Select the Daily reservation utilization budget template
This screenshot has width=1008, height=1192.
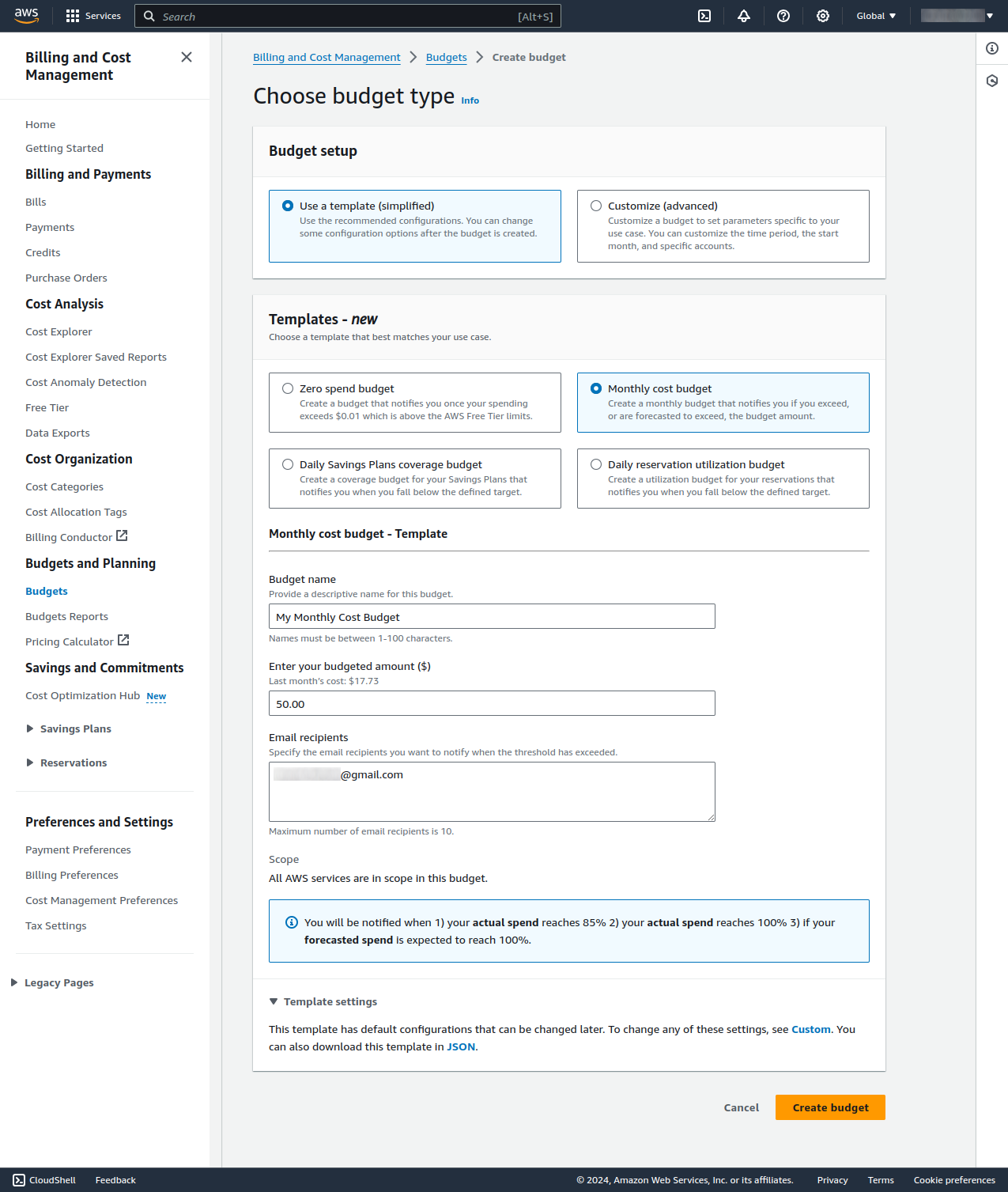click(596, 464)
